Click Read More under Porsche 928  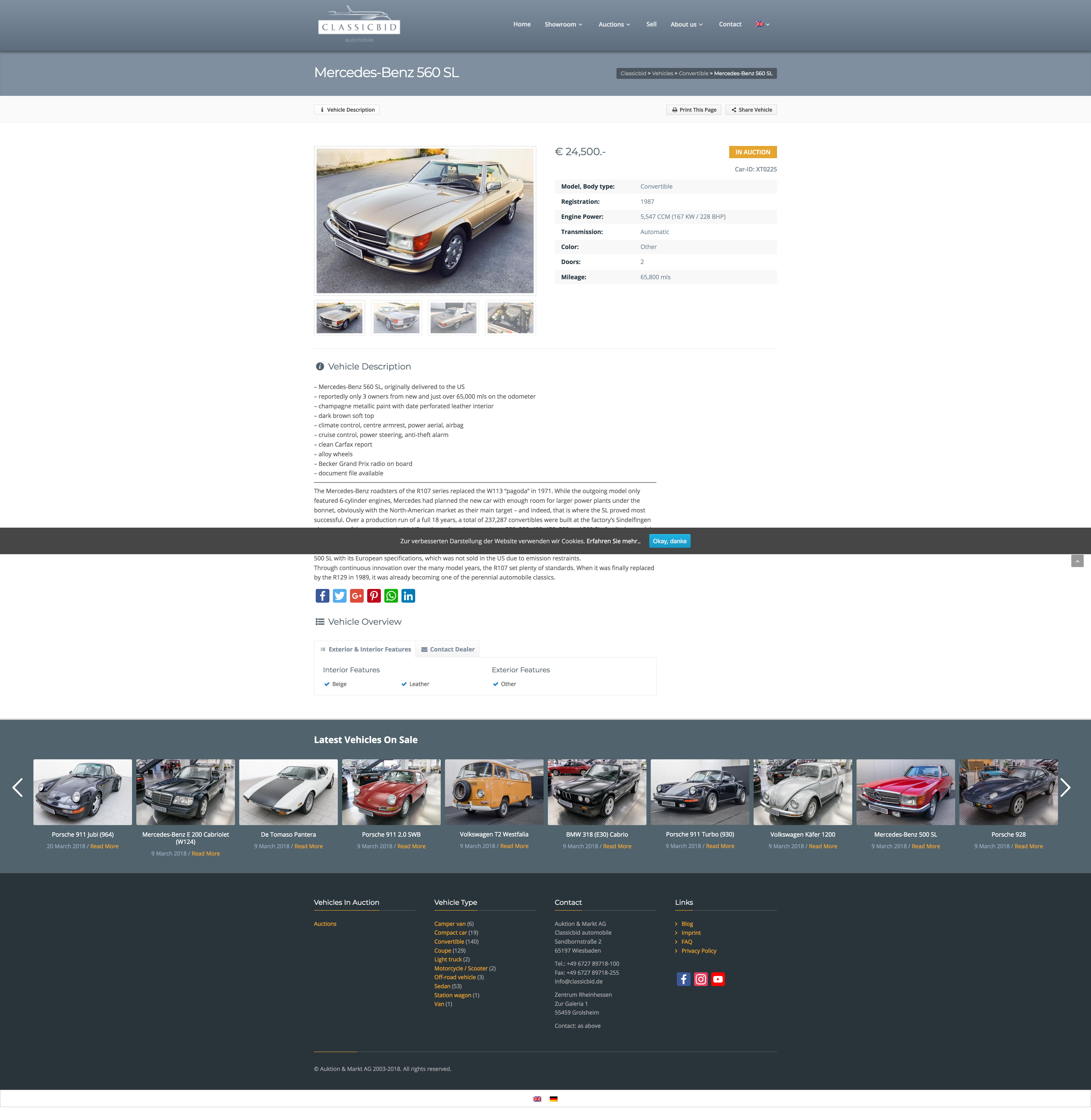pyautogui.click(x=1029, y=846)
